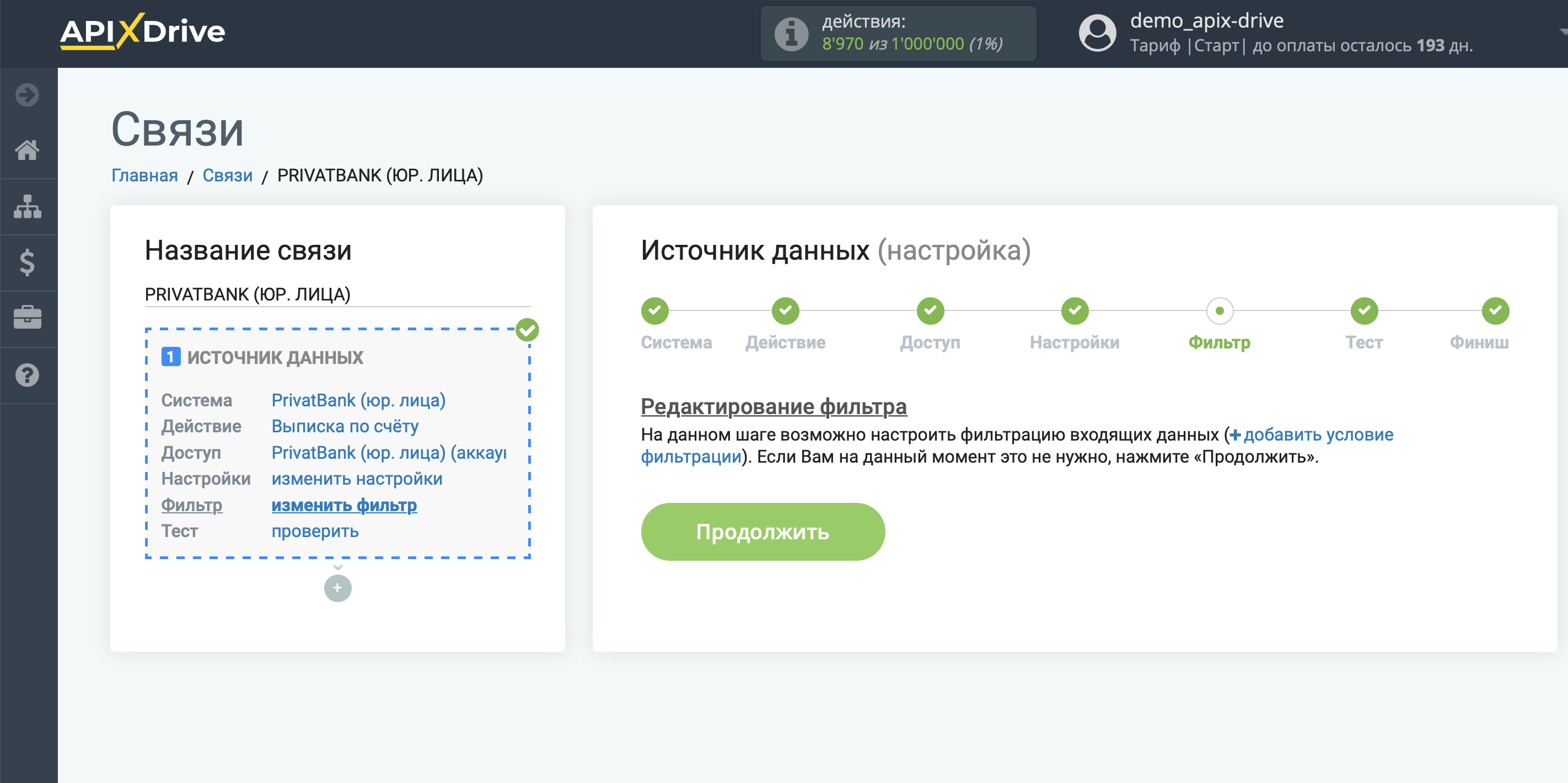
Task: Open the dollar billing icon in the sidebar
Action: (x=28, y=262)
